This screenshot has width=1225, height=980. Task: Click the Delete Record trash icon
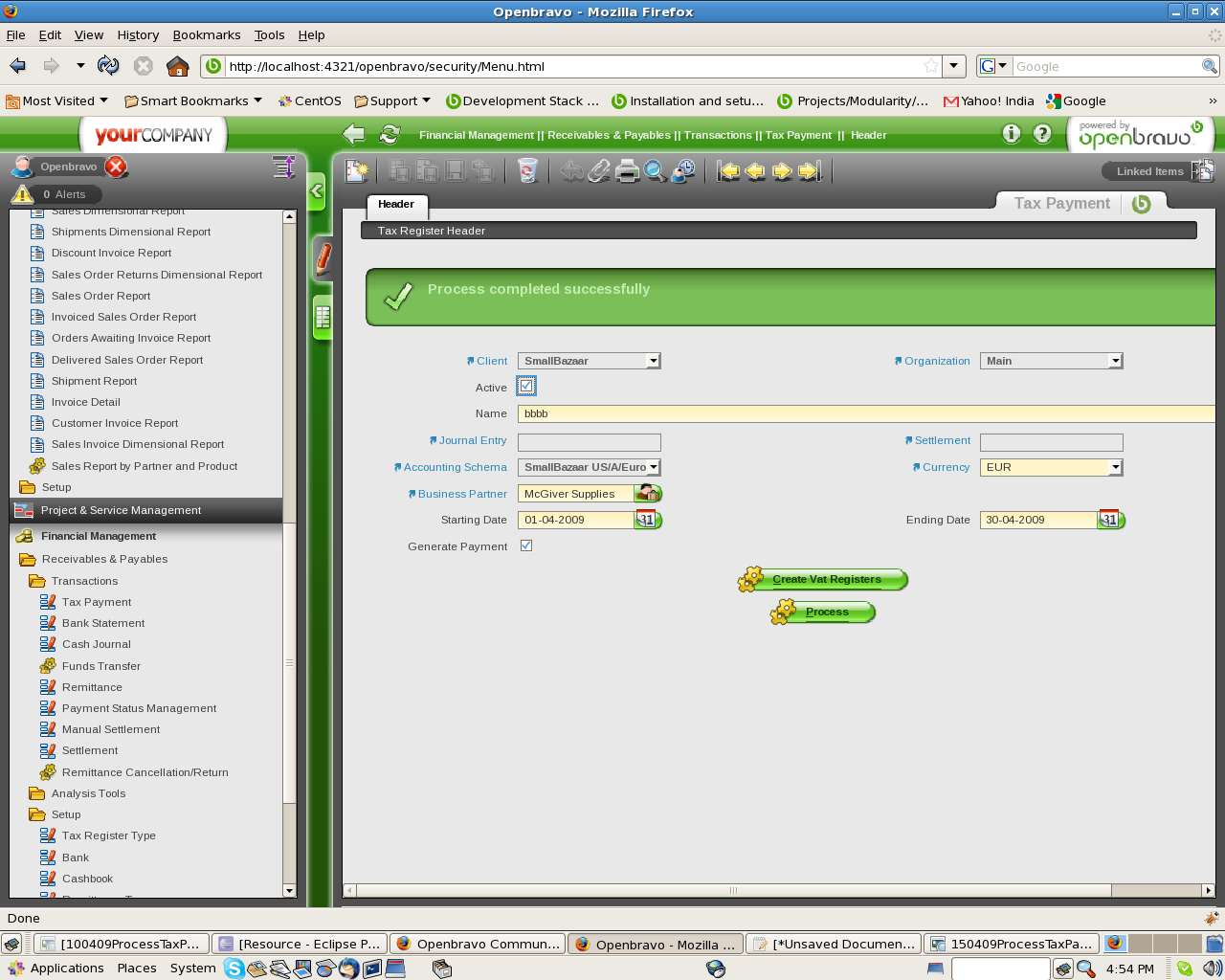pyautogui.click(x=527, y=171)
